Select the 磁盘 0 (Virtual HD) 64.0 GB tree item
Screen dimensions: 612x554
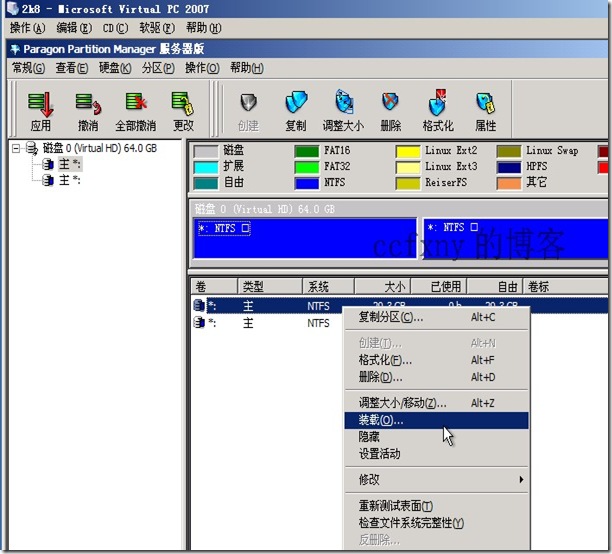coord(100,148)
